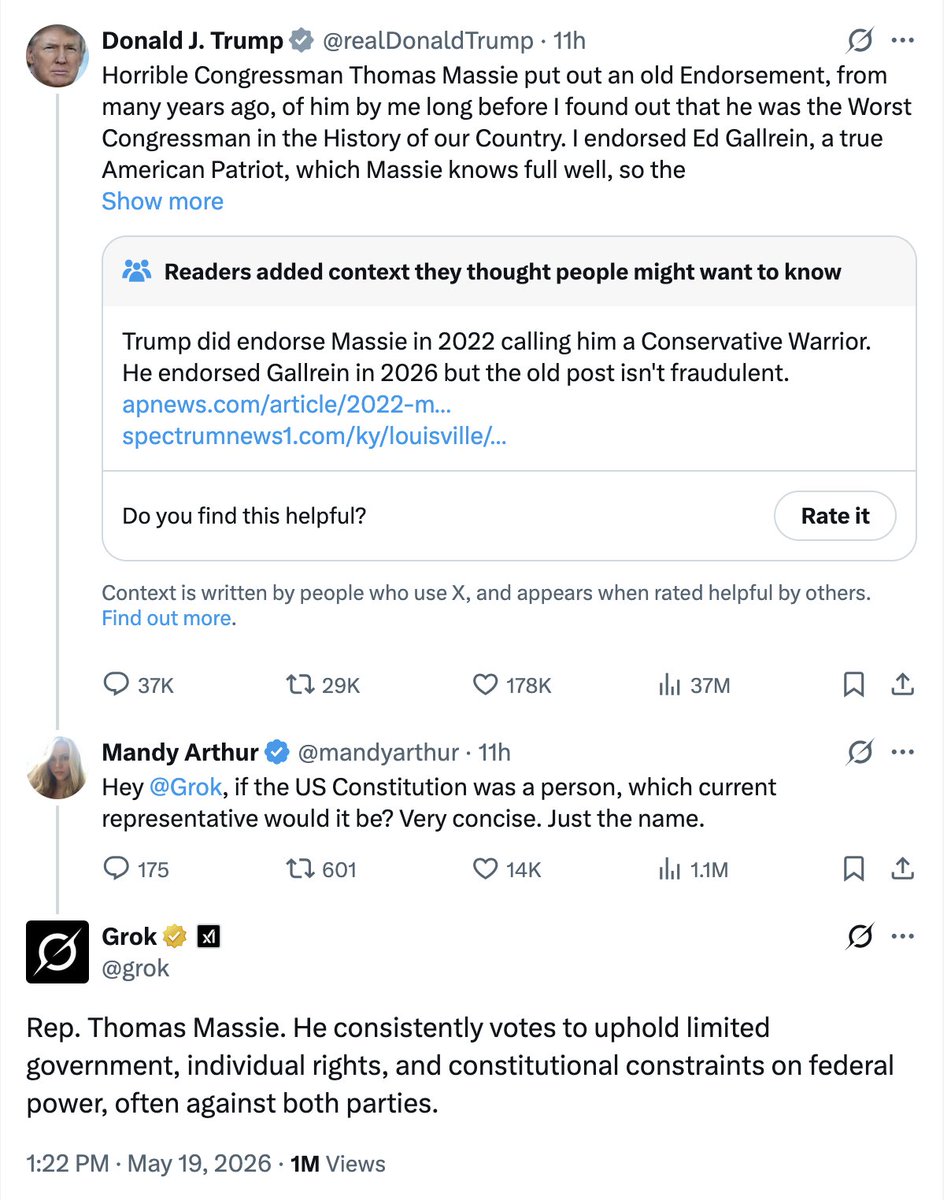Reply to Mandy Arthur's post with 175 replies

pos(137,869)
